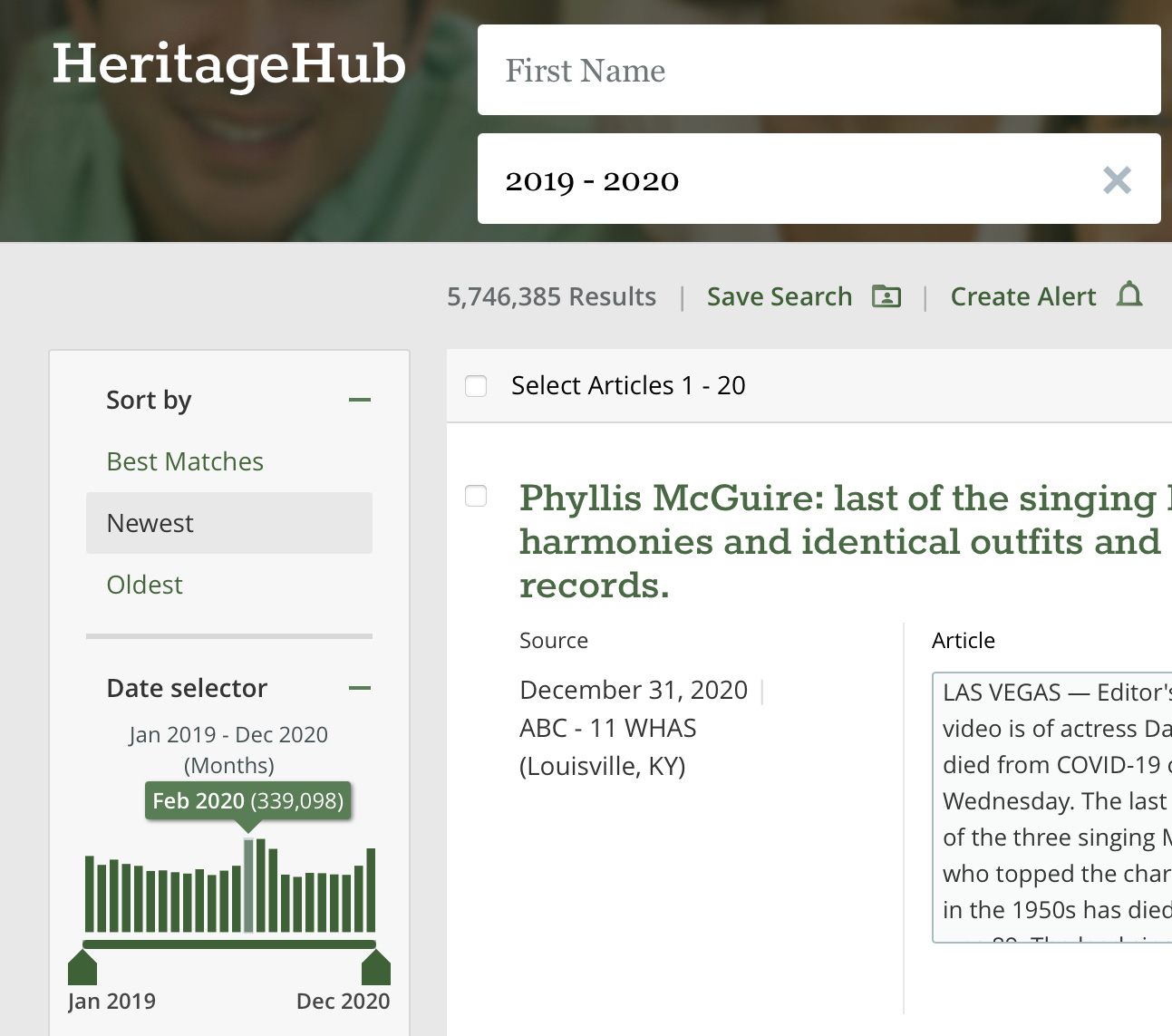Image resolution: width=1172 pixels, height=1036 pixels.
Task: Click the Dec 2020 end slider handle
Action: [376, 967]
